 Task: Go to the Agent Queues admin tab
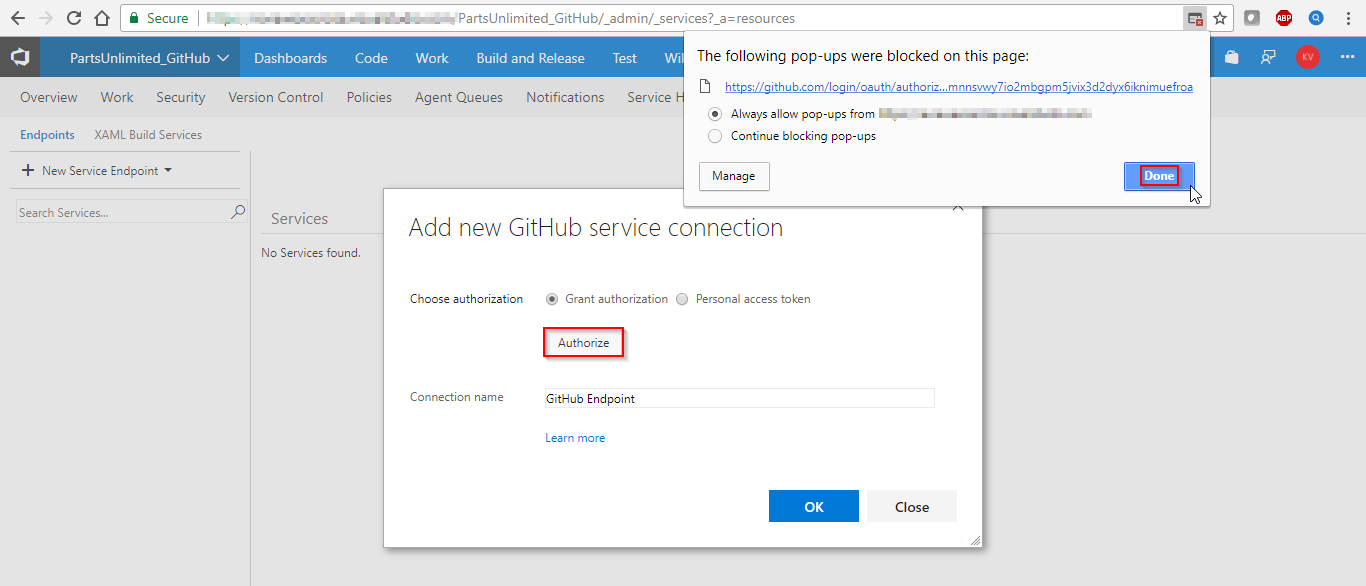[x=459, y=97]
